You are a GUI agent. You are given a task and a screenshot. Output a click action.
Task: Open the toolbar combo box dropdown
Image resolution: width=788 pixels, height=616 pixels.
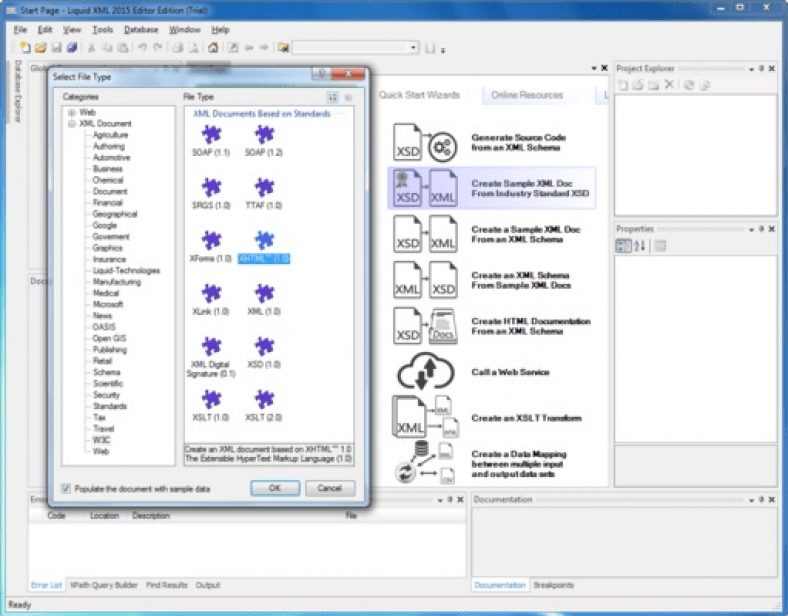click(414, 47)
